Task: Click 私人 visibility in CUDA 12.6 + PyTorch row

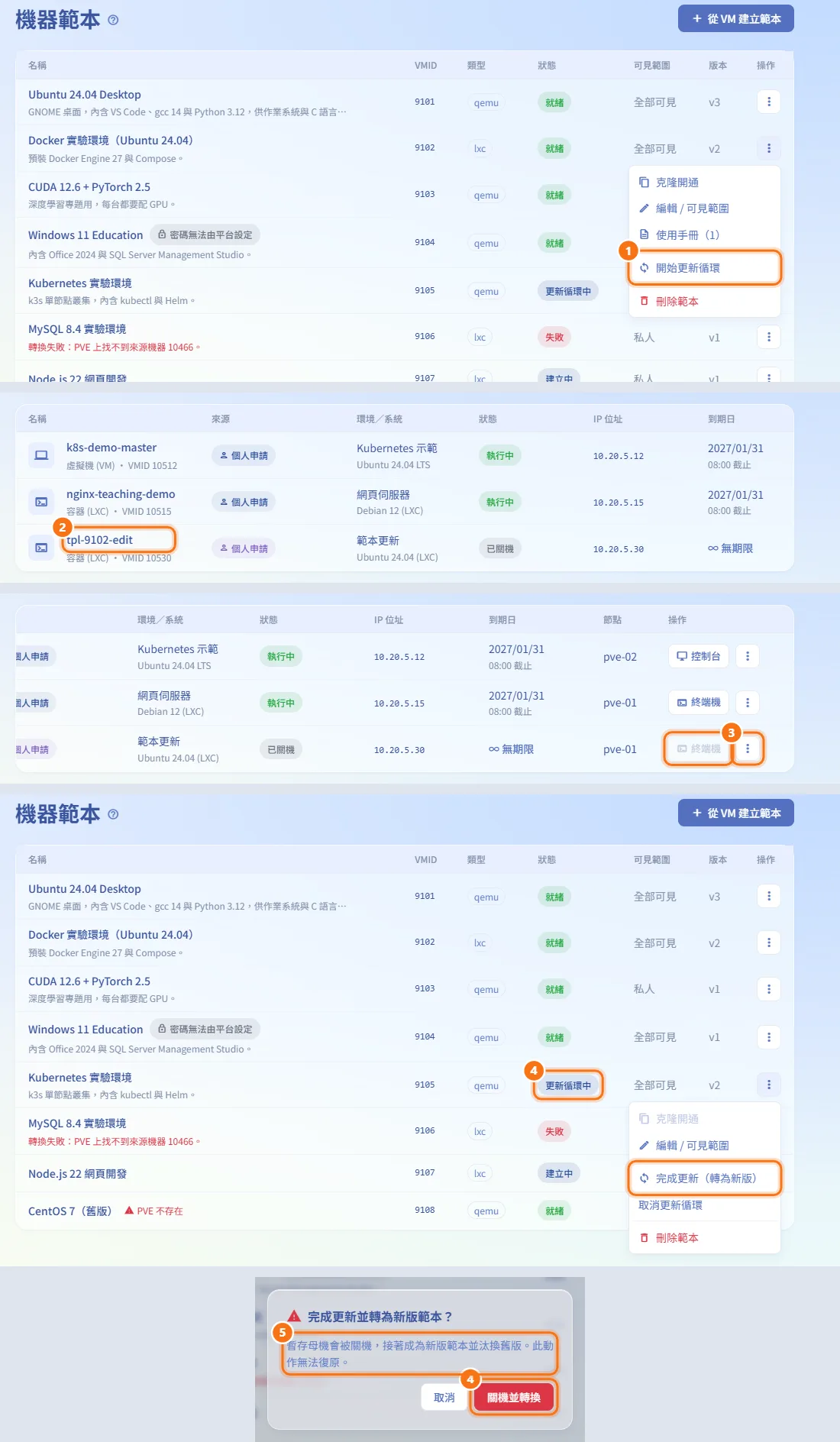Action: pyautogui.click(x=644, y=989)
